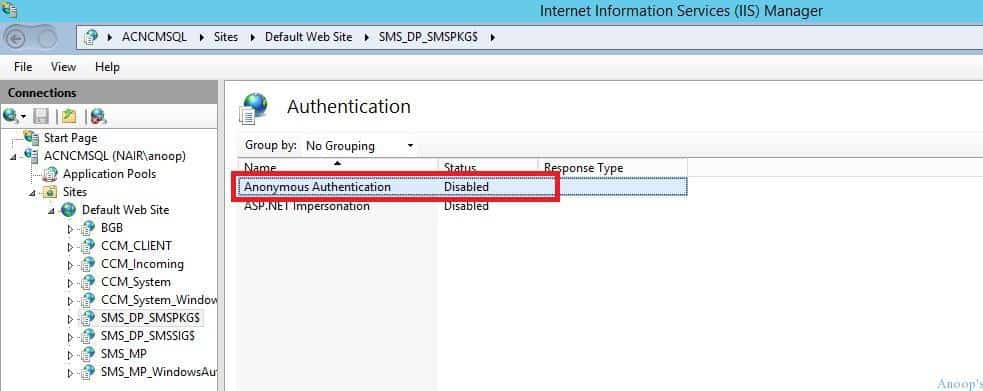
Task: Select the ASP.NET Impersonation row
Action: click(462, 206)
